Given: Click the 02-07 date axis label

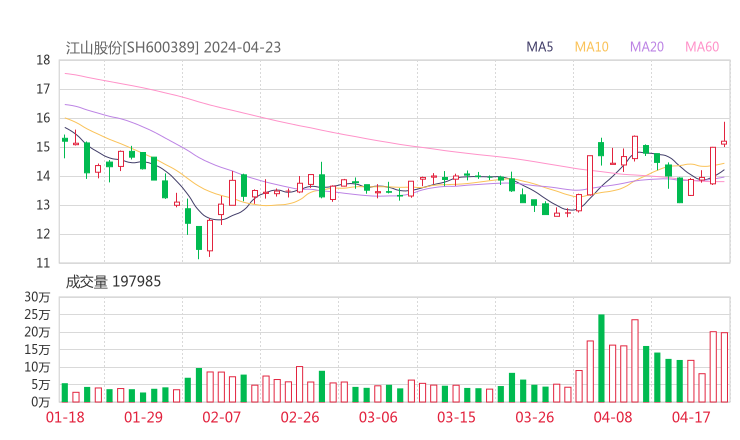Looking at the screenshot, I should (222, 417).
